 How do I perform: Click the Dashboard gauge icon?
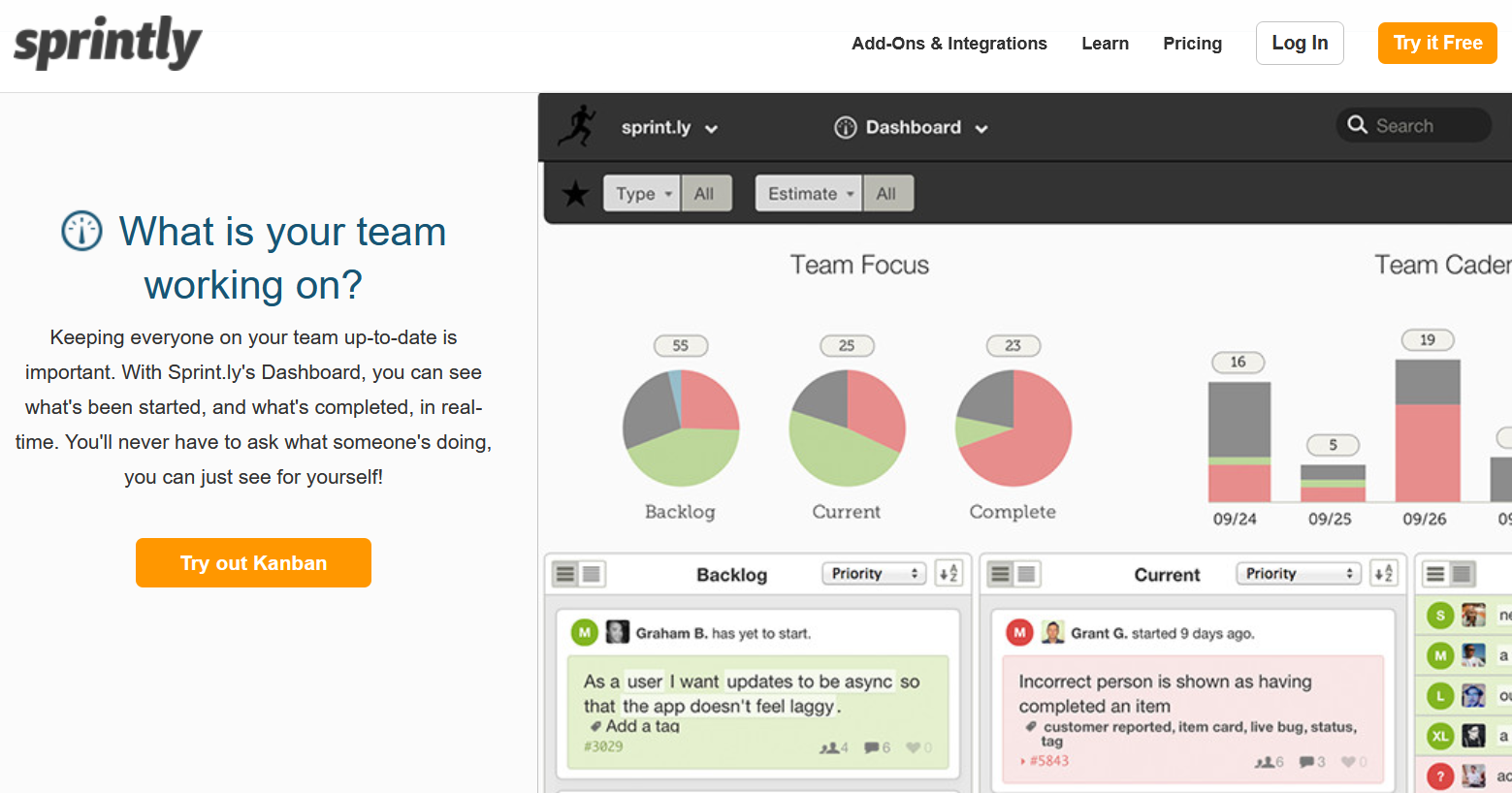846,128
